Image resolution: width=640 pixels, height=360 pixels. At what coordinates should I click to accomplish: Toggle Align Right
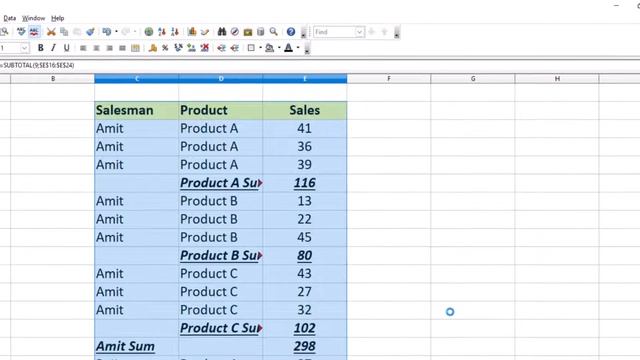109,48
